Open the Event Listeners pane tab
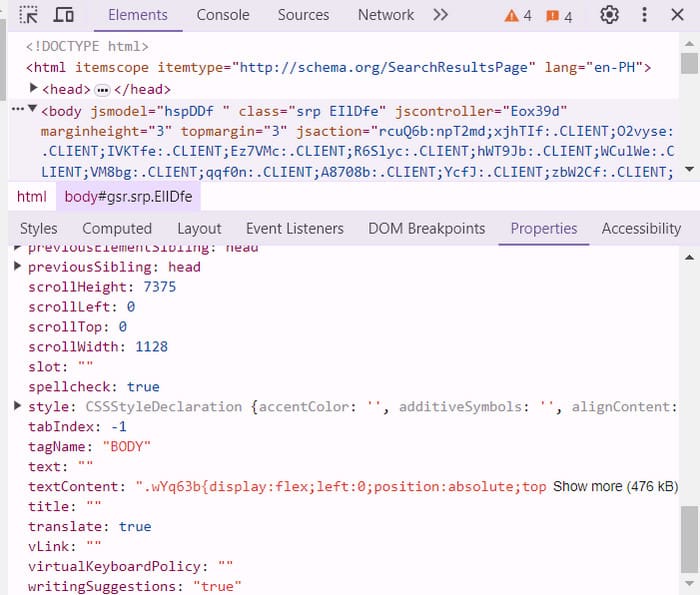Image resolution: width=700 pixels, height=595 pixels. pos(295,229)
